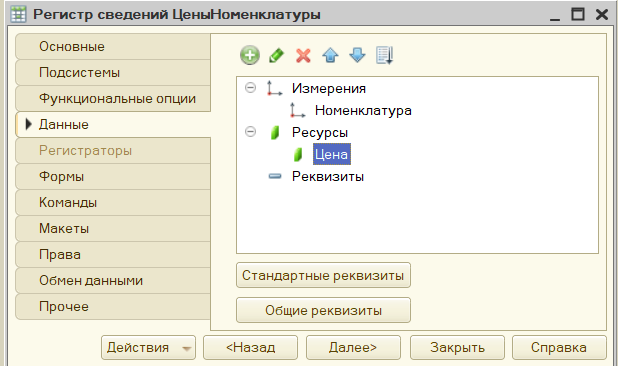The image size is (618, 366).
Task: Select the Данные tab
Action: coord(113,124)
